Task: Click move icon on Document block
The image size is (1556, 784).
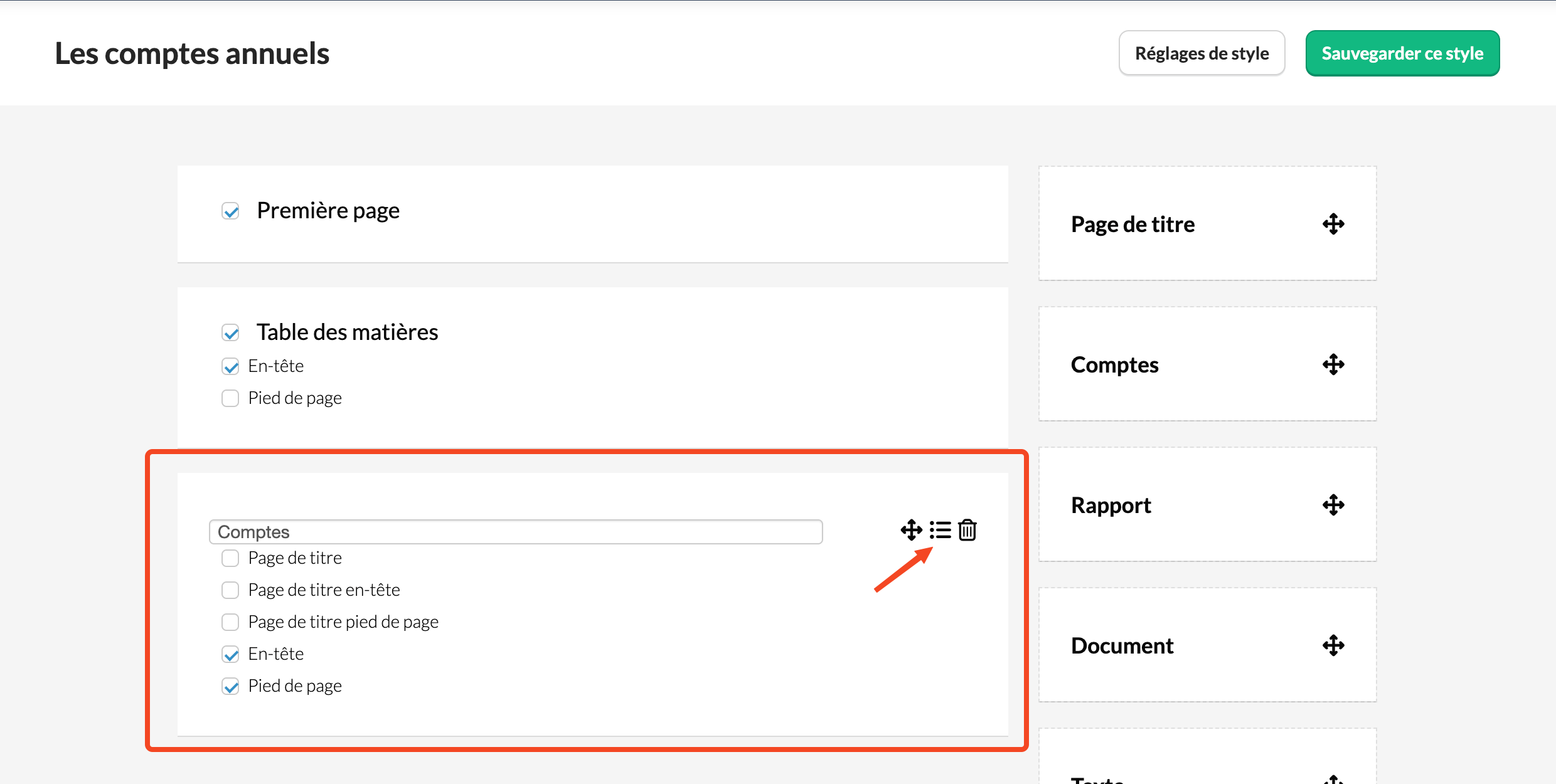Action: pyautogui.click(x=1333, y=645)
